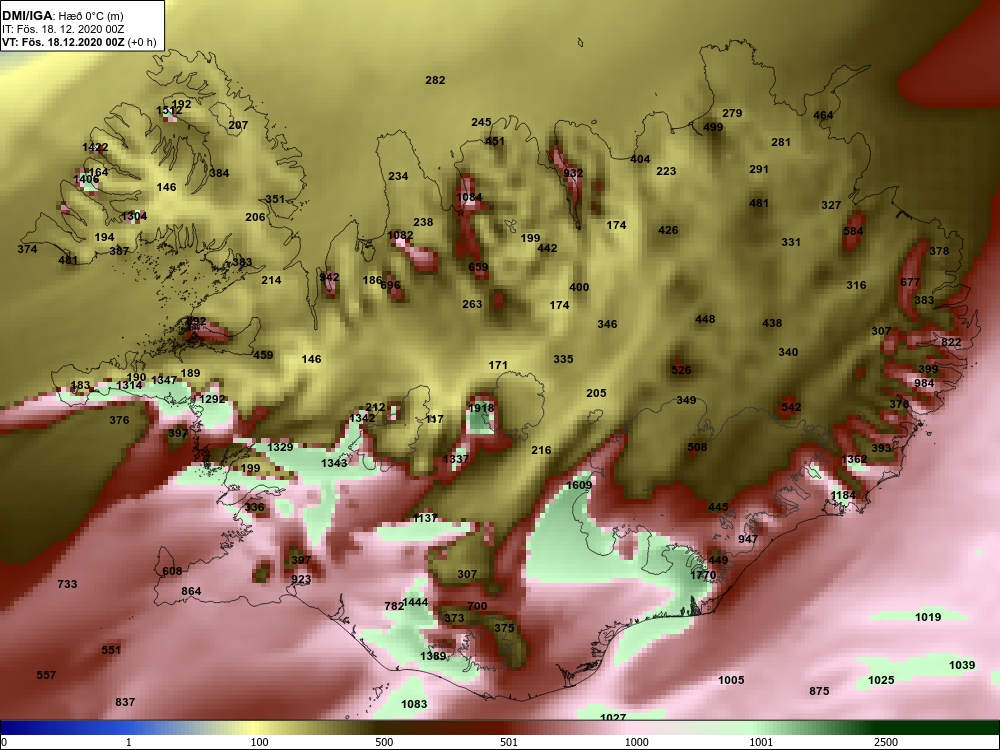Screen dimensions: 1000x750
Task: Click the map value 557
Action: point(46,675)
